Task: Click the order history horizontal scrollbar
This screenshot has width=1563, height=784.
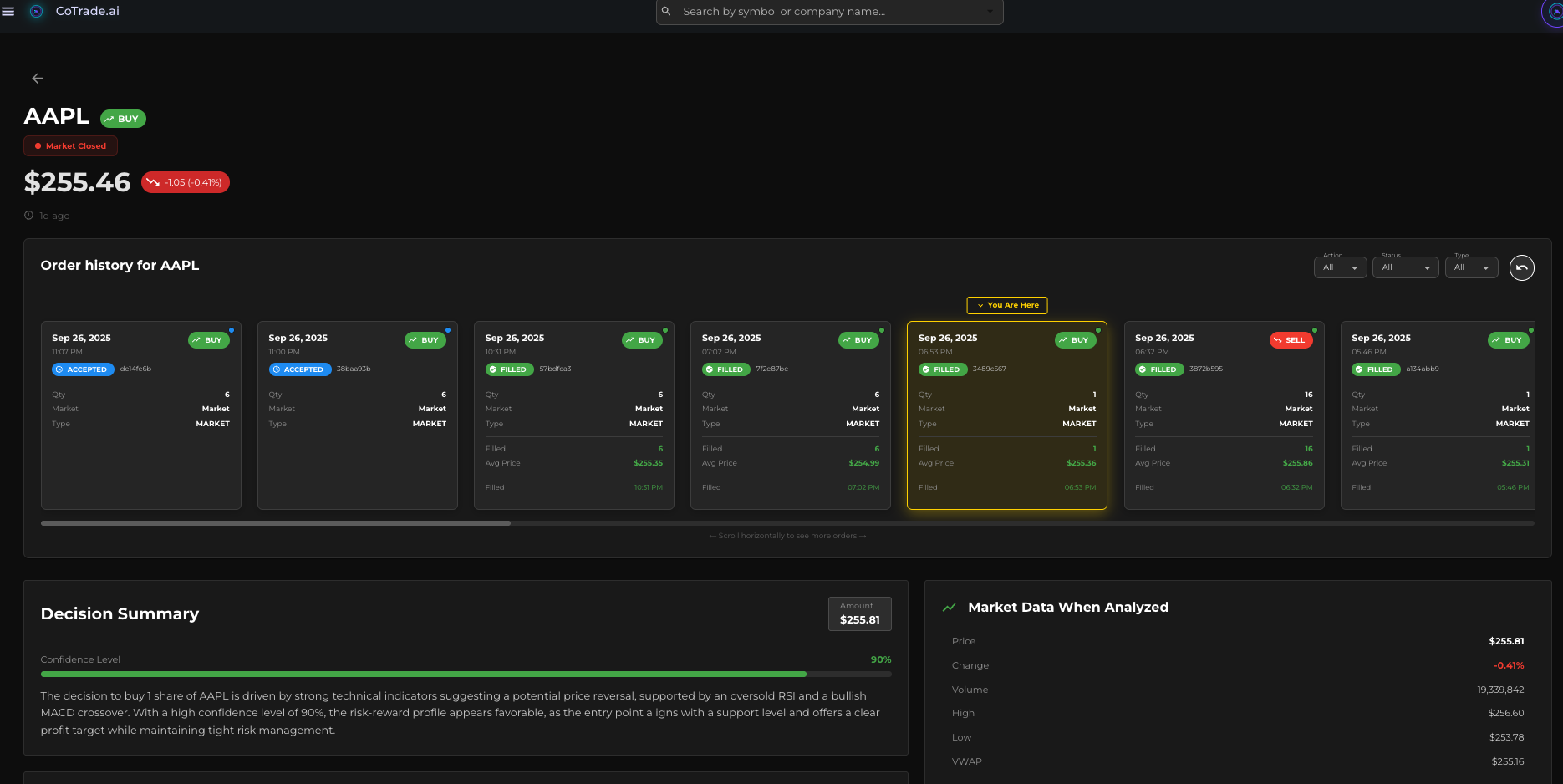Action: 276,523
